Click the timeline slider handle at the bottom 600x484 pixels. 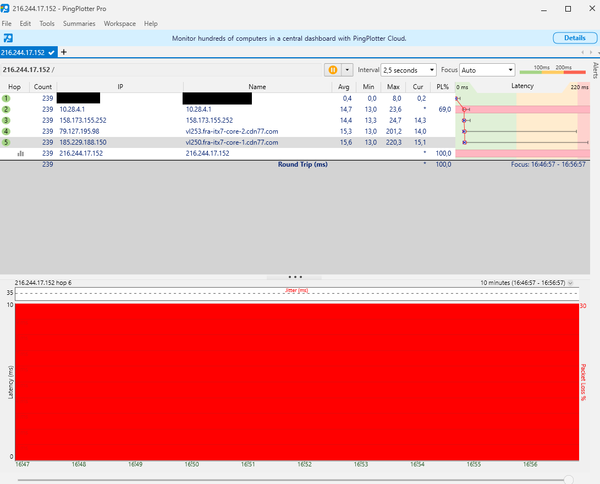point(569,480)
